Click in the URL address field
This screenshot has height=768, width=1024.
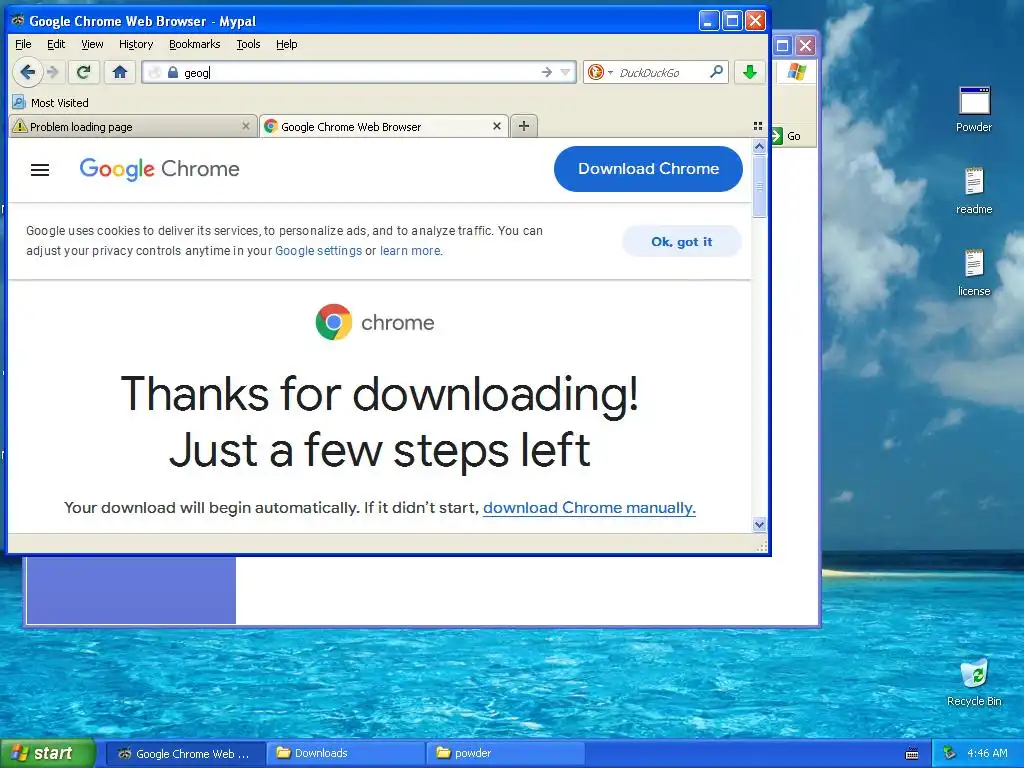coord(359,72)
